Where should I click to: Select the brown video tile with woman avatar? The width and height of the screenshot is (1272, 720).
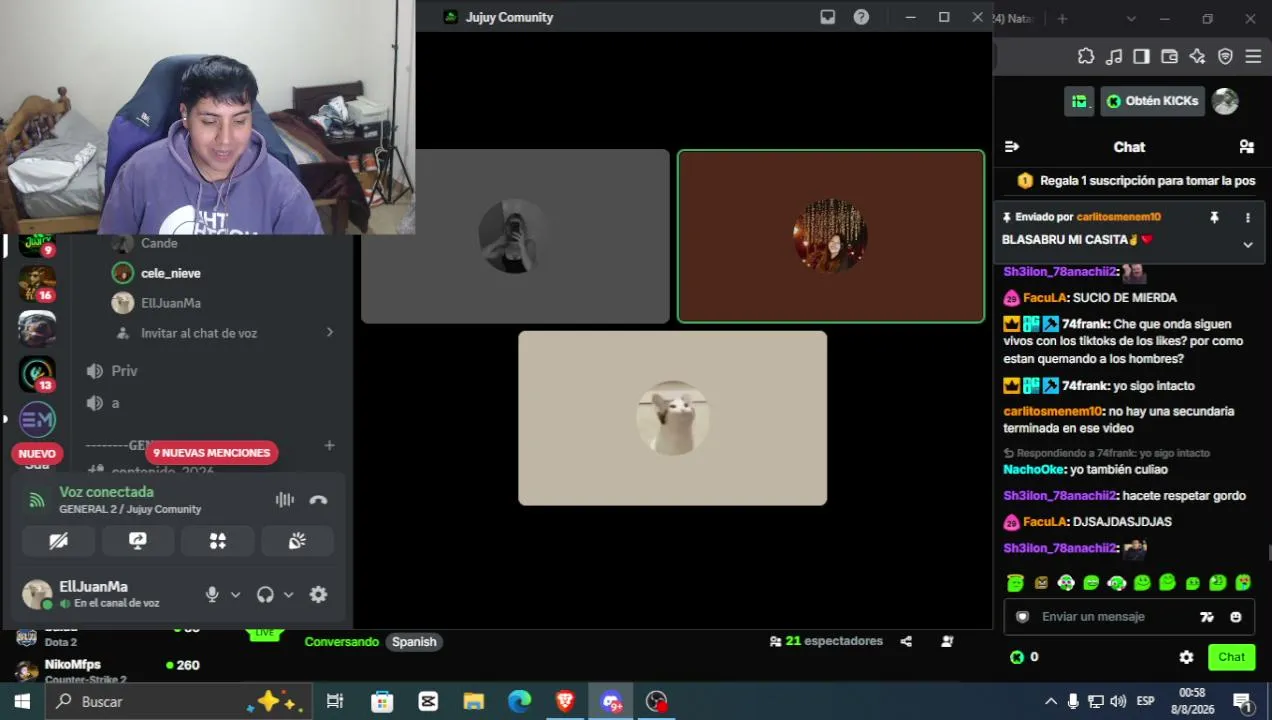point(831,236)
